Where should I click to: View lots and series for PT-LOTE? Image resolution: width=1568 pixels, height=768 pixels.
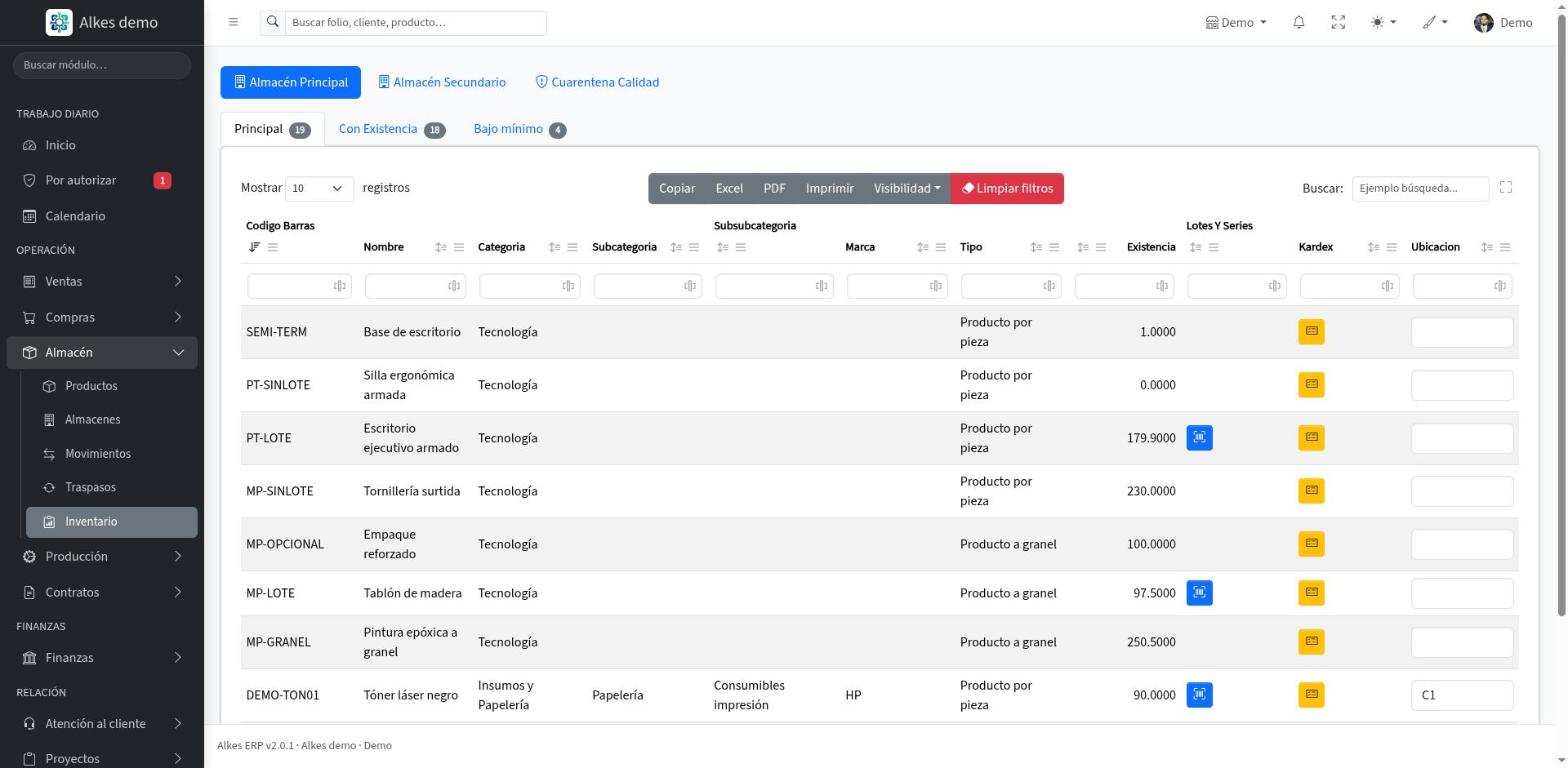pyautogui.click(x=1199, y=437)
